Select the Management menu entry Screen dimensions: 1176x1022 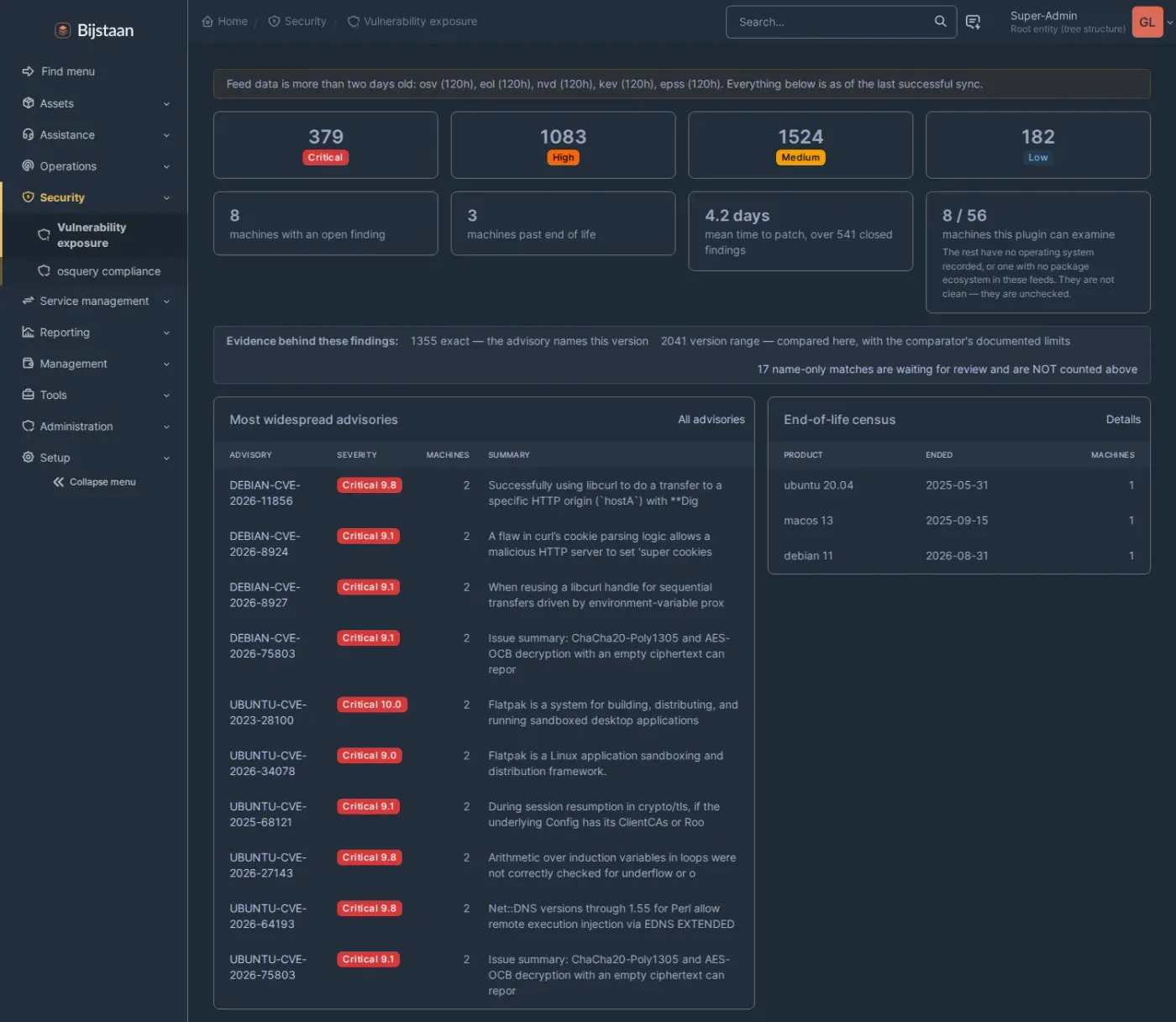(94, 364)
